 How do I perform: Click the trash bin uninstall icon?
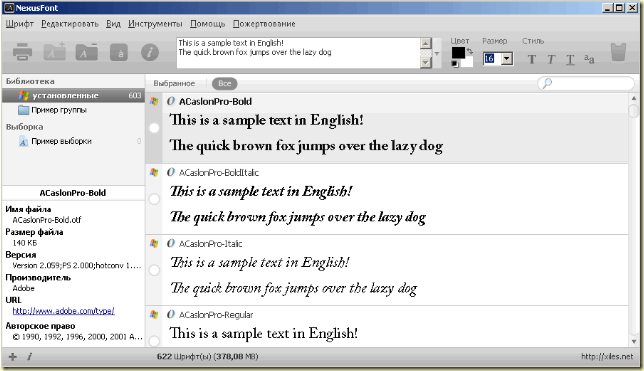click(x=618, y=52)
